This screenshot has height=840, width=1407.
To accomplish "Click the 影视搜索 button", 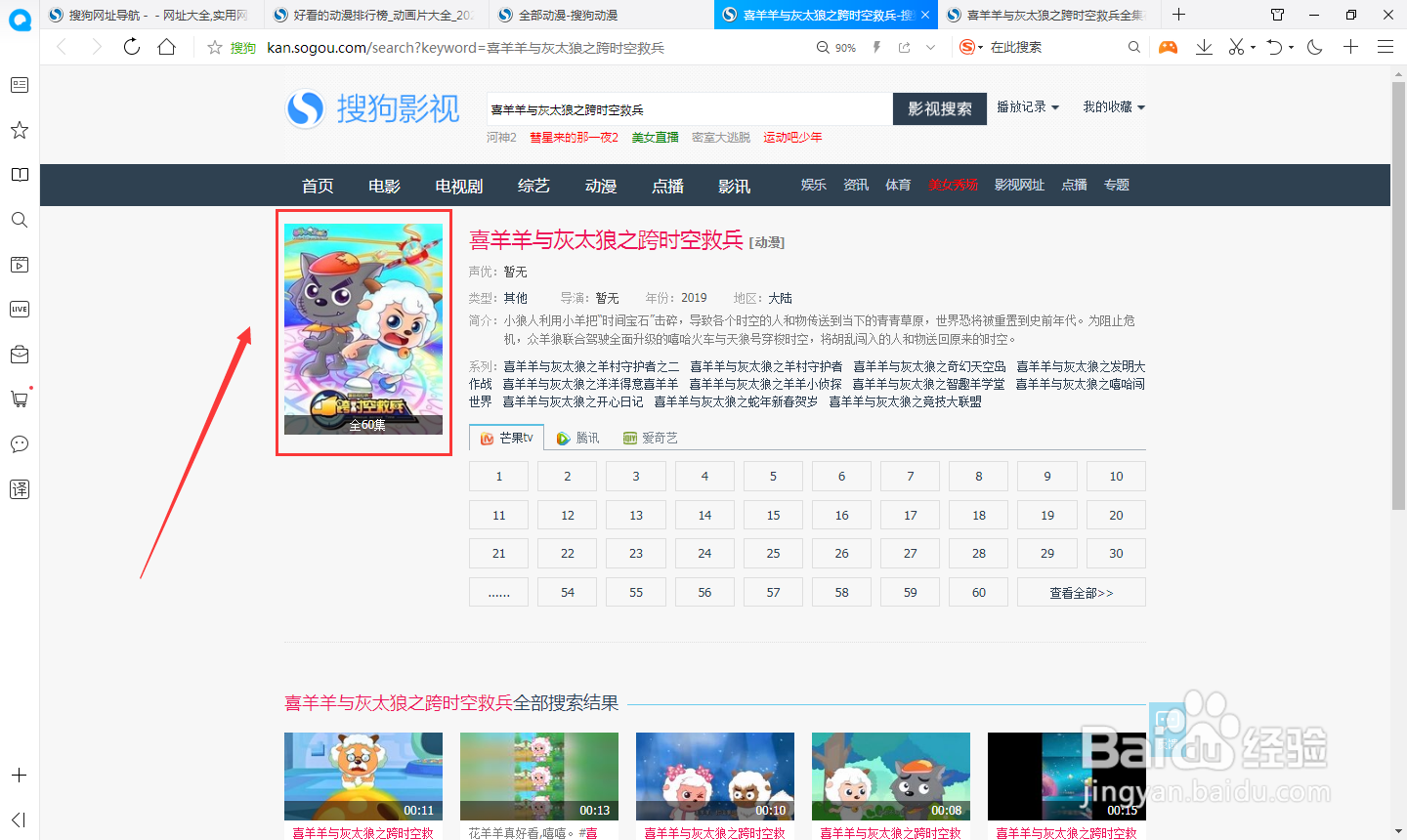I will click(x=940, y=108).
